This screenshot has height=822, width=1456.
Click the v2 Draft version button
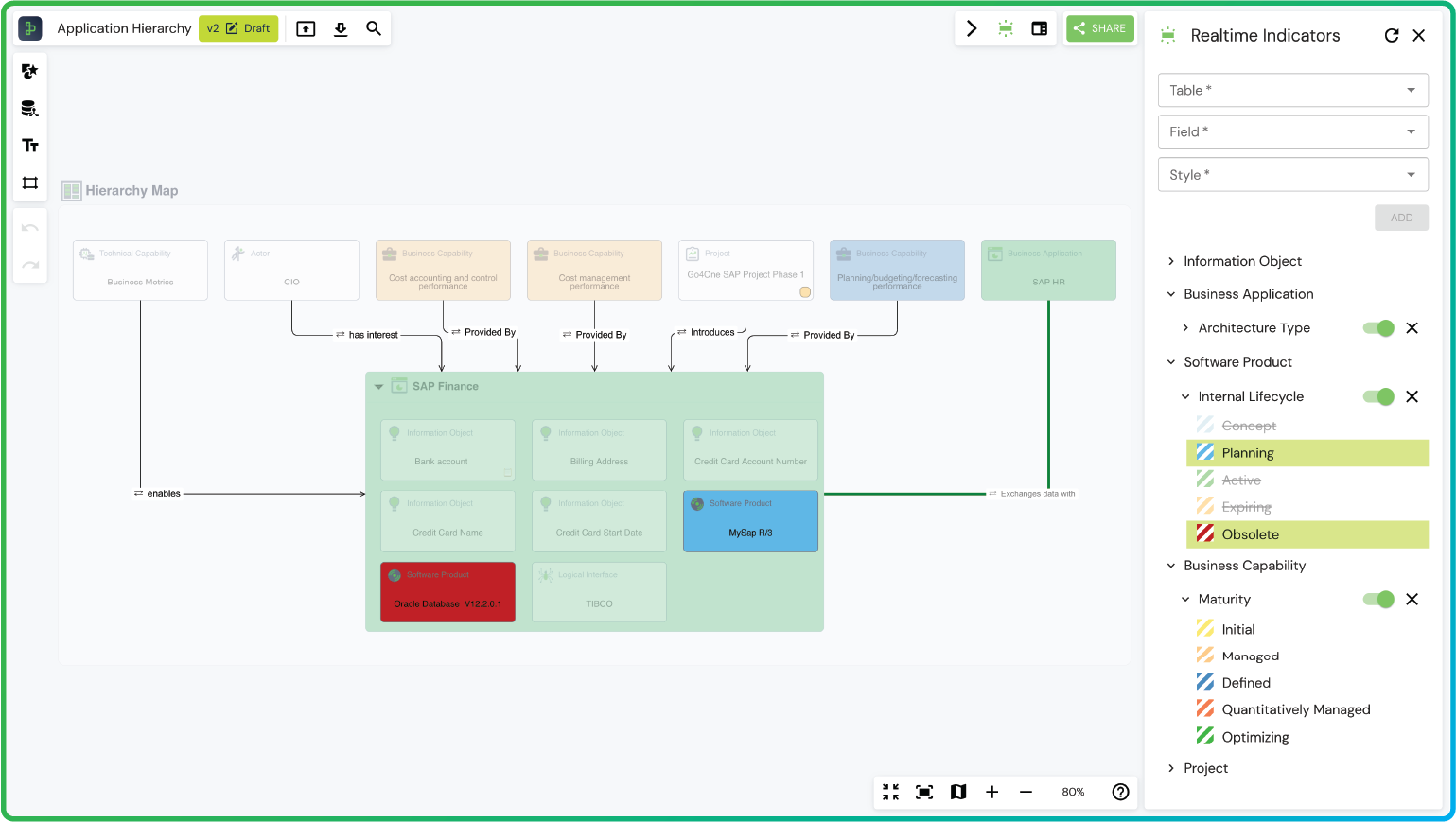(x=238, y=28)
